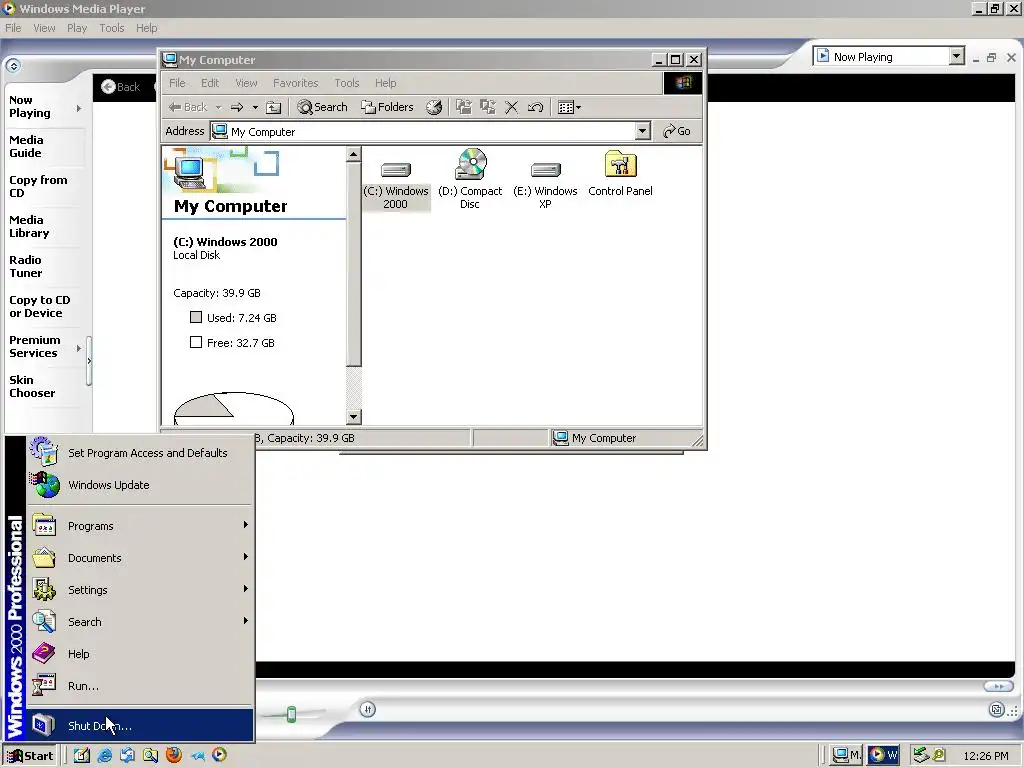Open Media Library in Media Player sidebar

pyautogui.click(x=29, y=227)
